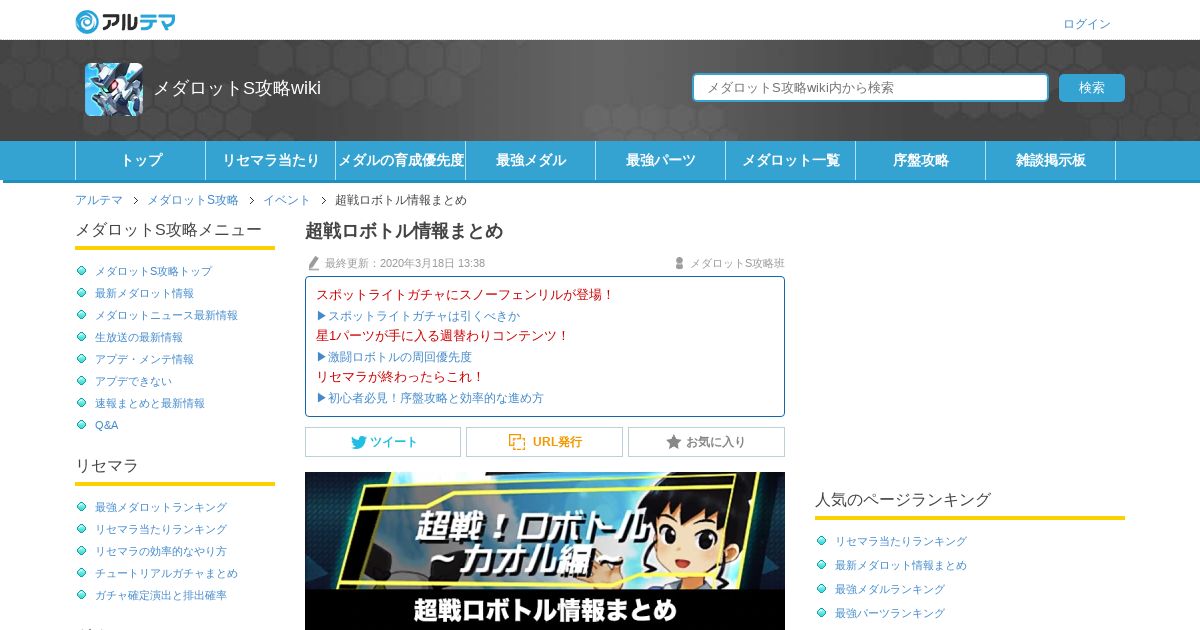Open the 序盤攻略 tab

pyautogui.click(x=921, y=160)
